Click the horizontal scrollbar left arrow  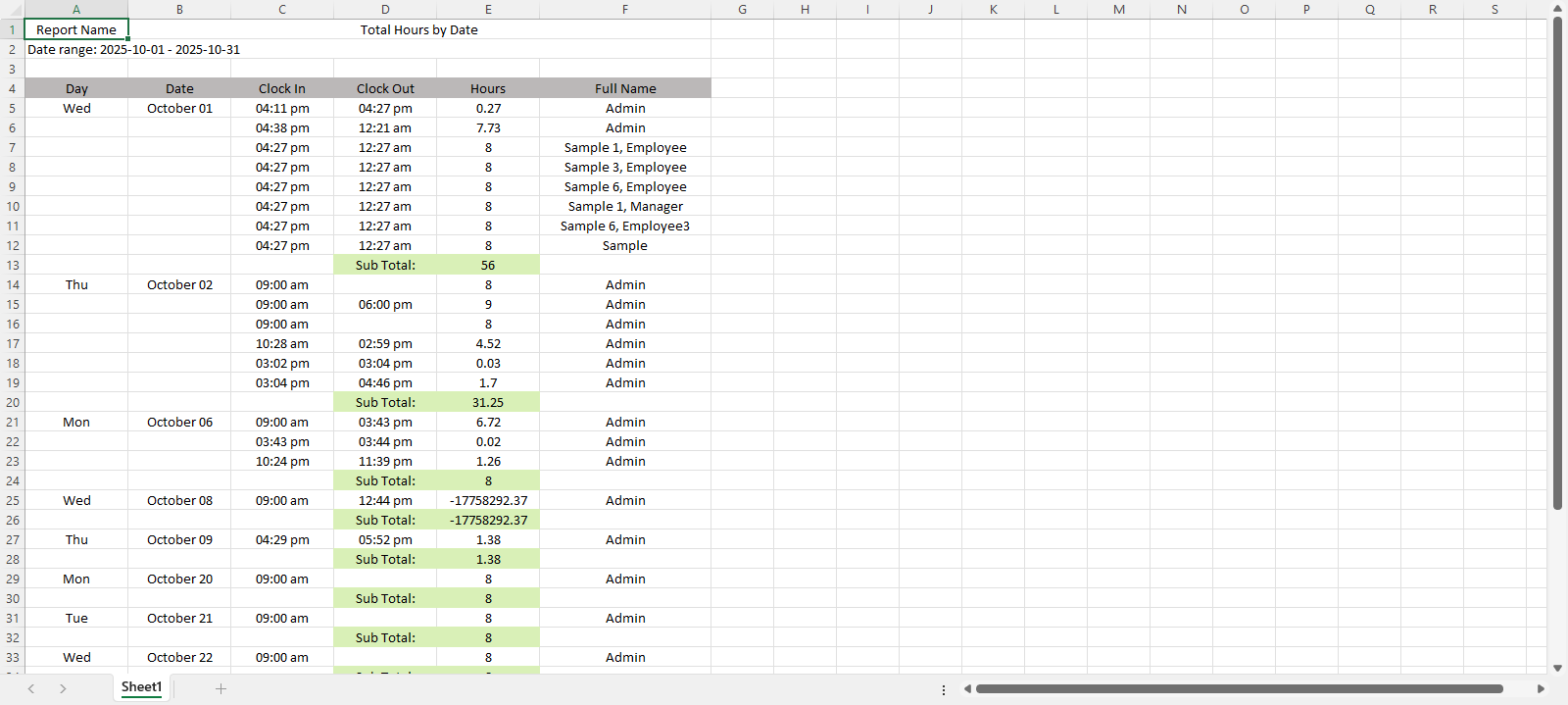point(967,688)
